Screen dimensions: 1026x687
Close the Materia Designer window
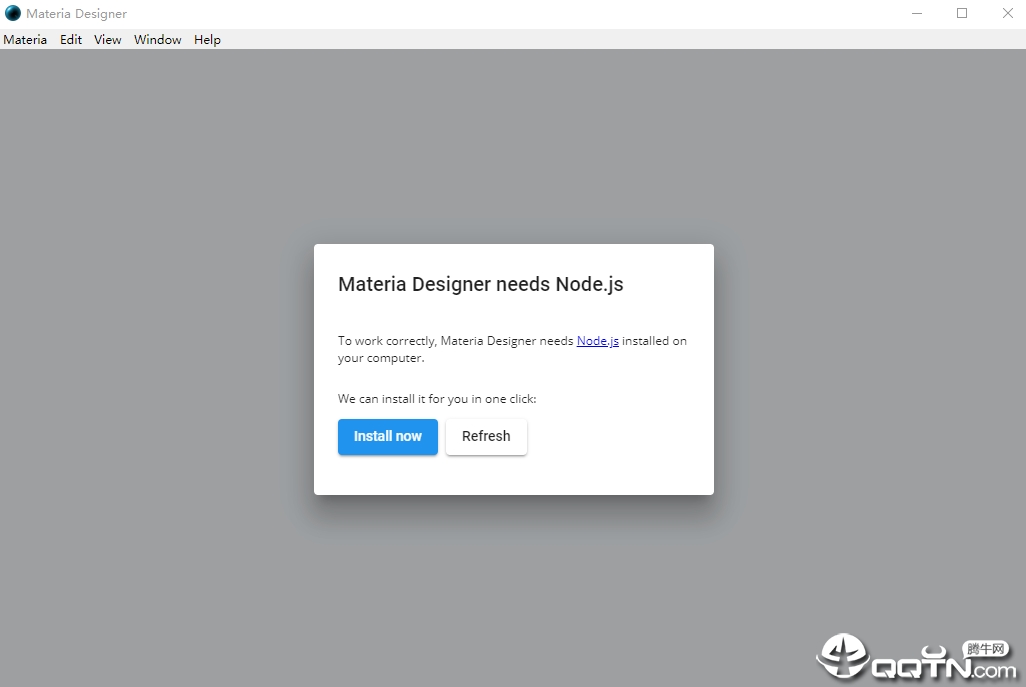pyautogui.click(x=1008, y=13)
